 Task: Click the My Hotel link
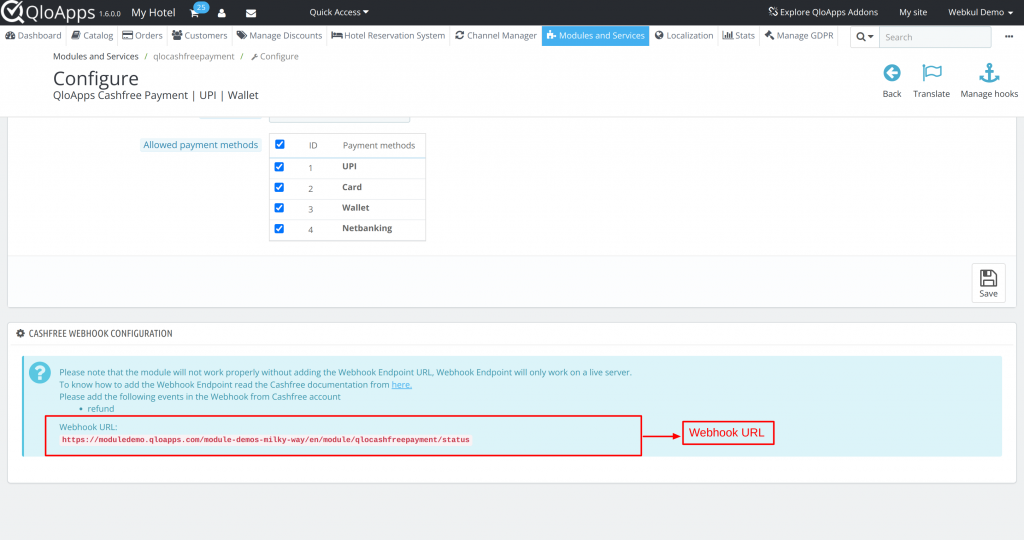coord(153,12)
